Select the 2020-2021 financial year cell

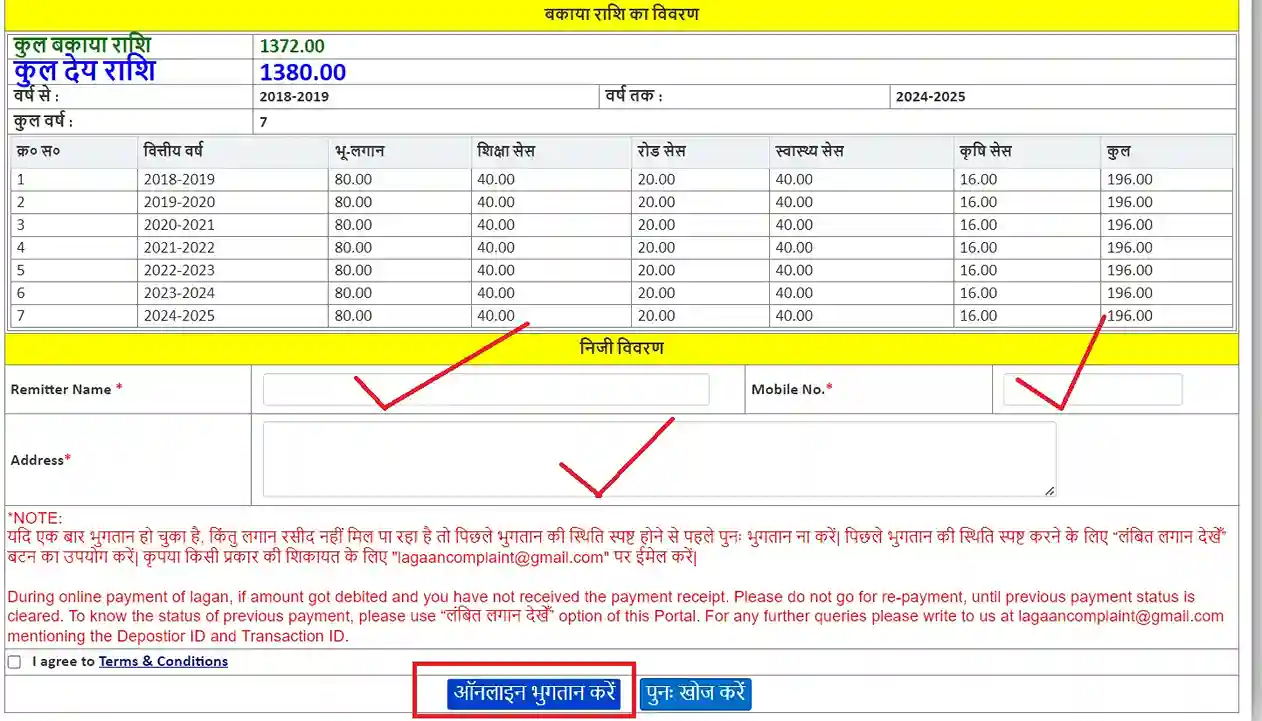(179, 225)
